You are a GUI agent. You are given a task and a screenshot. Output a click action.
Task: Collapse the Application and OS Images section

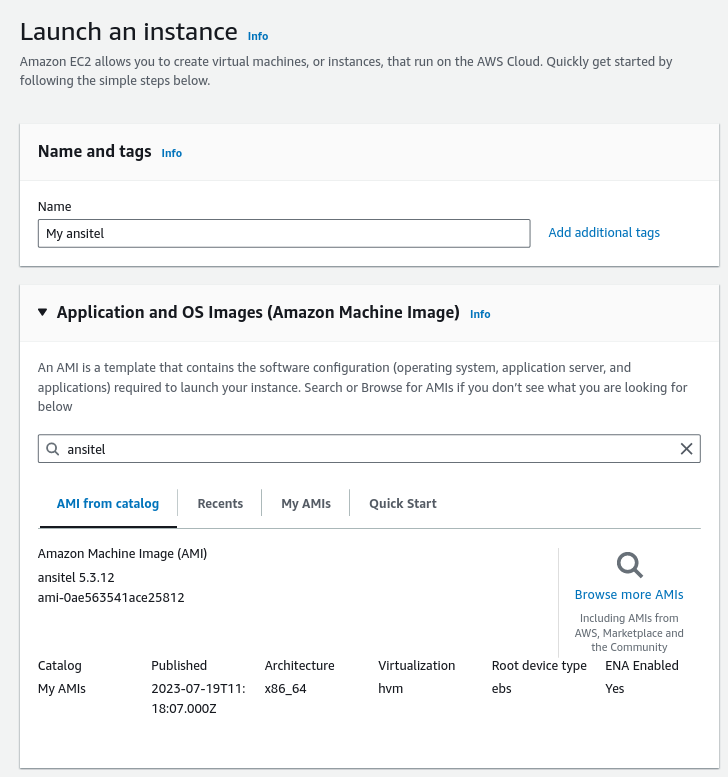click(x=42, y=312)
